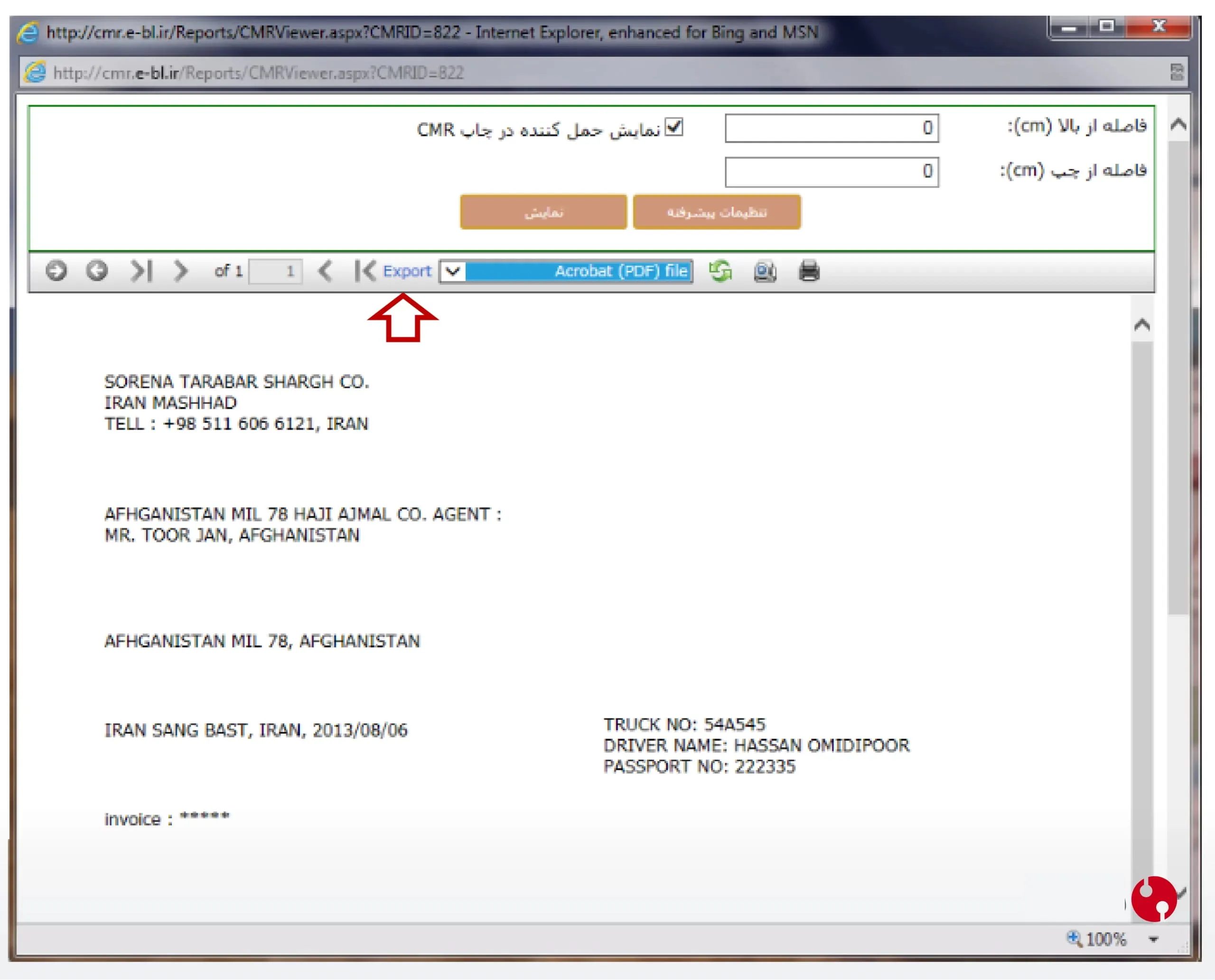Jump to last page of report
This screenshot has height=980, width=1215.
[x=141, y=271]
